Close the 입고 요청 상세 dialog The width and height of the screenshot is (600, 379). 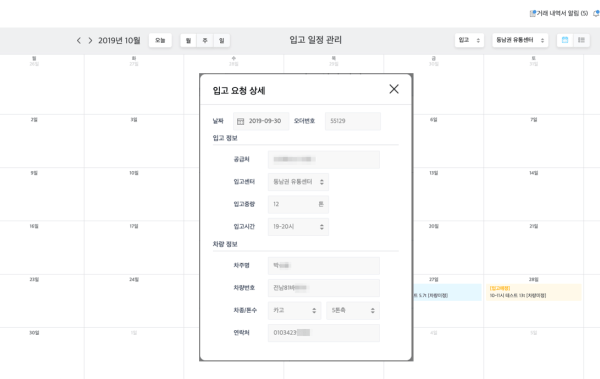coord(394,89)
